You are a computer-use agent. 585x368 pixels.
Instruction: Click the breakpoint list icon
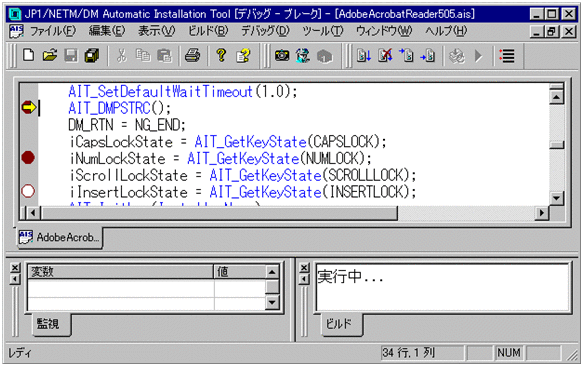(507, 56)
